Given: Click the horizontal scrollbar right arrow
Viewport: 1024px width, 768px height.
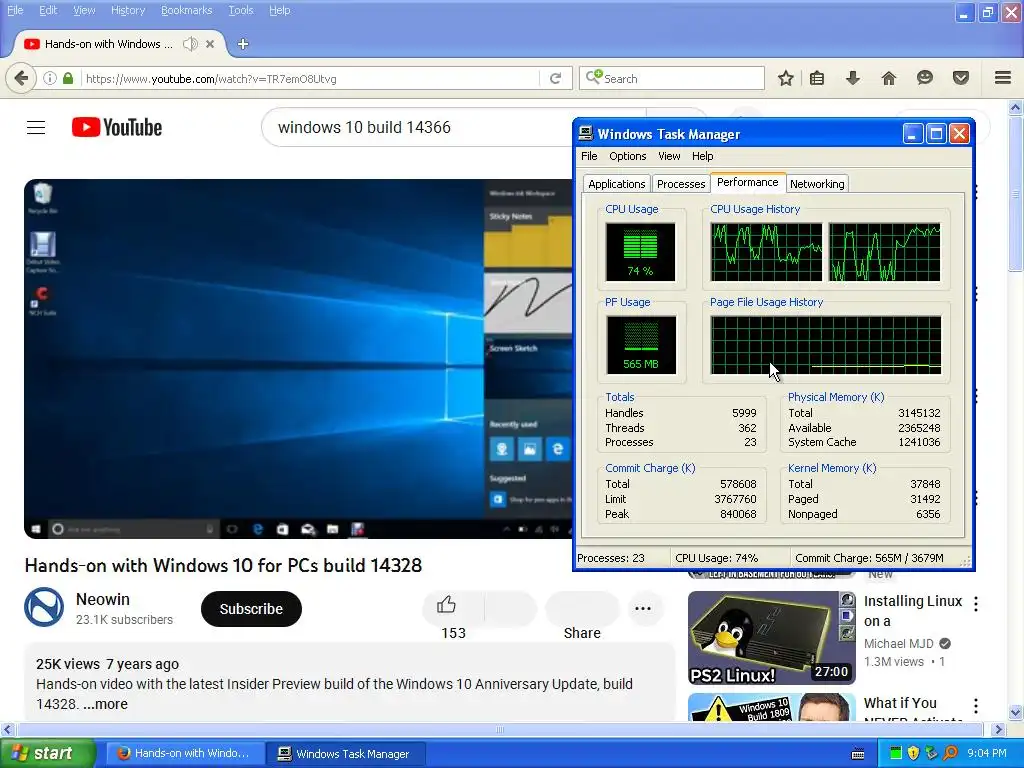Looking at the screenshot, I should 998,729.
